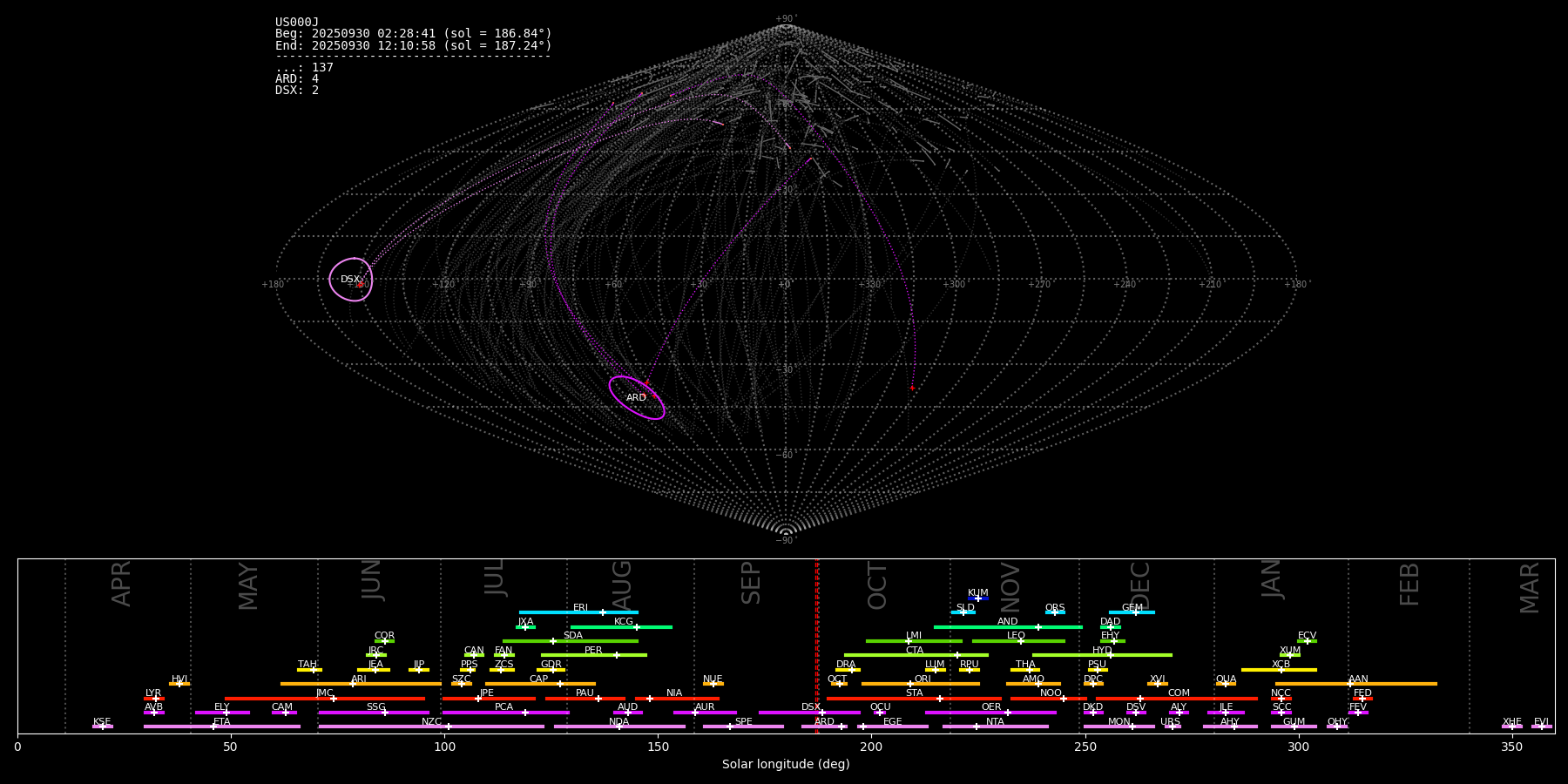1568x784 pixels.
Task: Click the MAY month label
Action: pyautogui.click(x=248, y=586)
